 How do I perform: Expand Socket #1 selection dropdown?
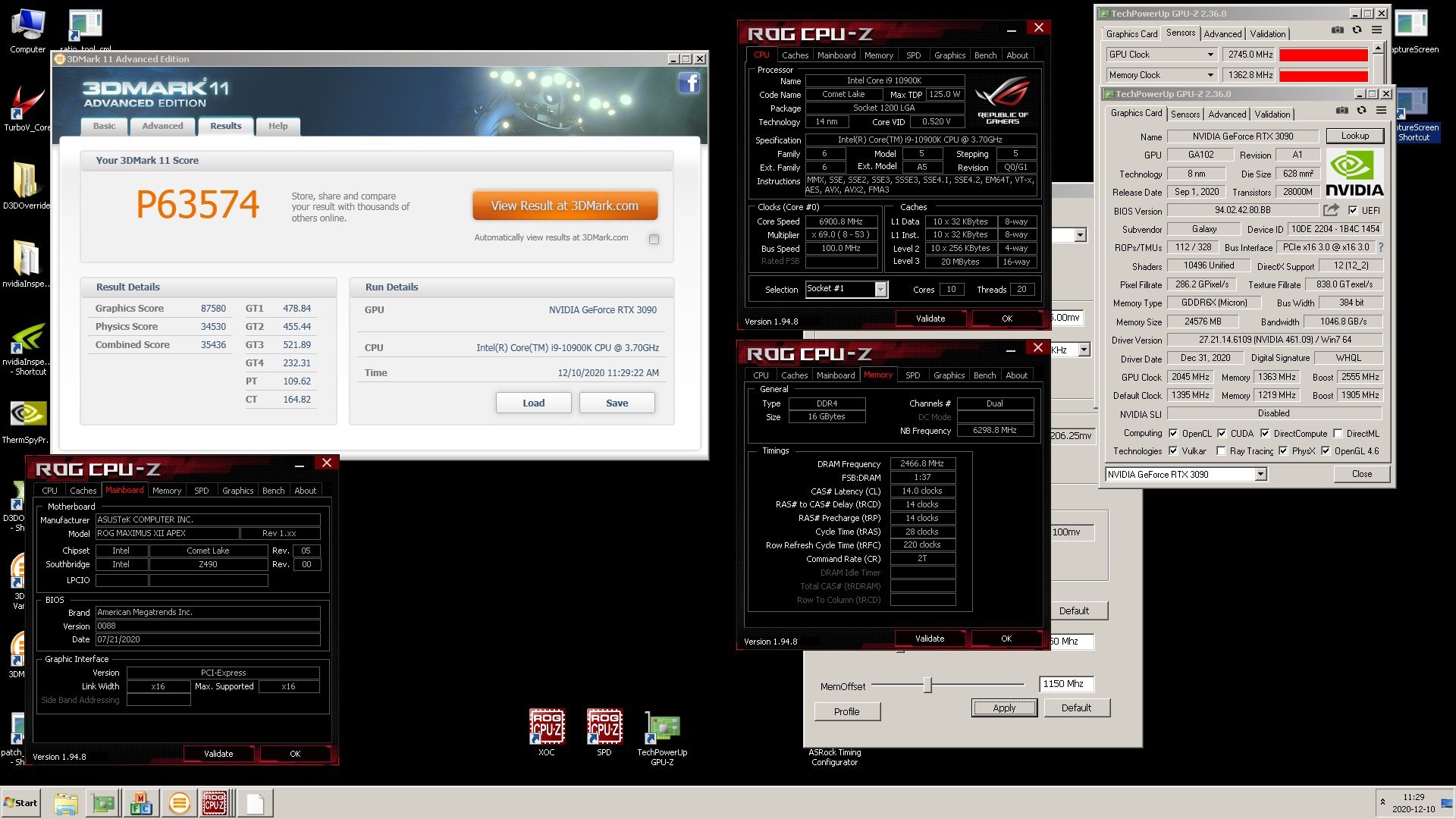click(880, 289)
